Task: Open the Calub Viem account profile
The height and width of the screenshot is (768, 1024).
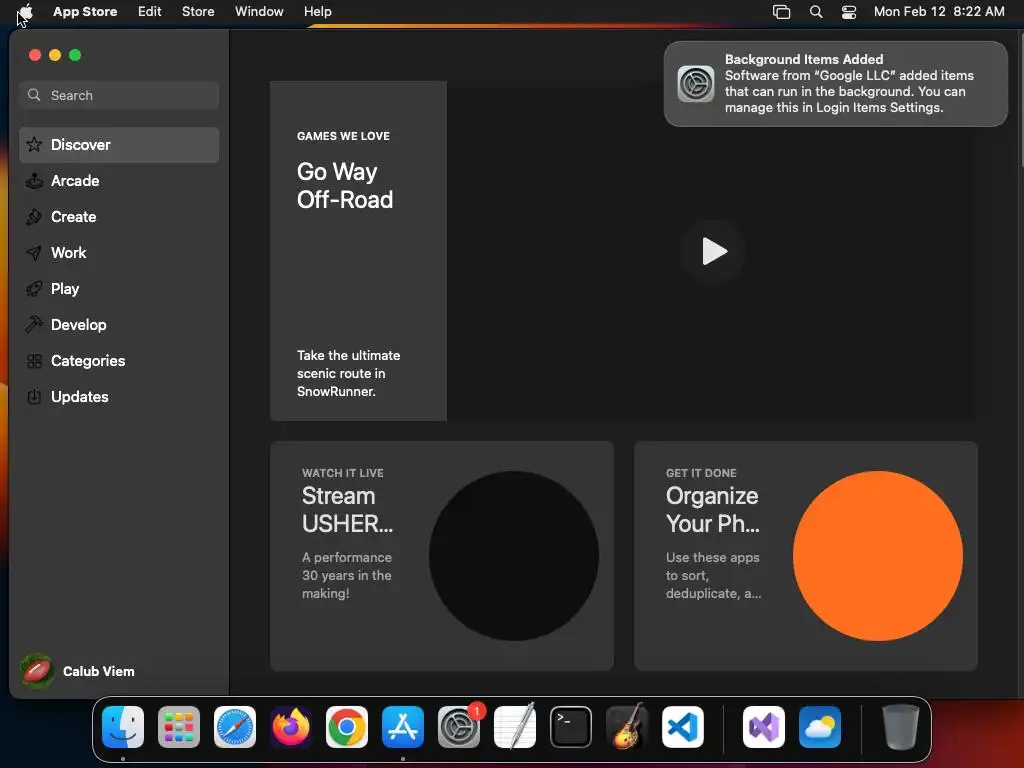Action: point(78,671)
